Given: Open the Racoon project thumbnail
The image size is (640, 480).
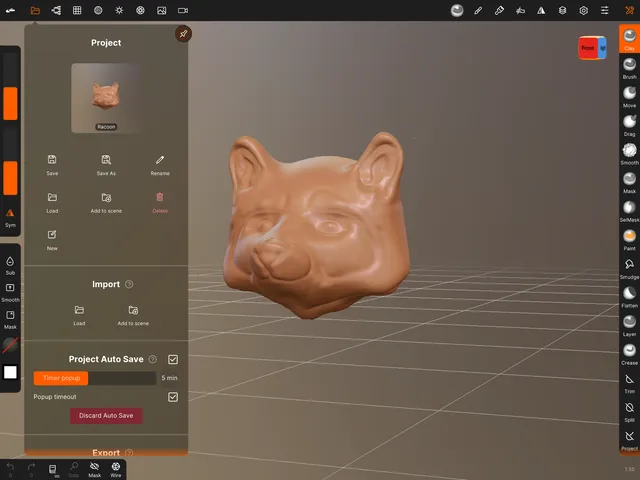Looking at the screenshot, I should (x=106, y=98).
